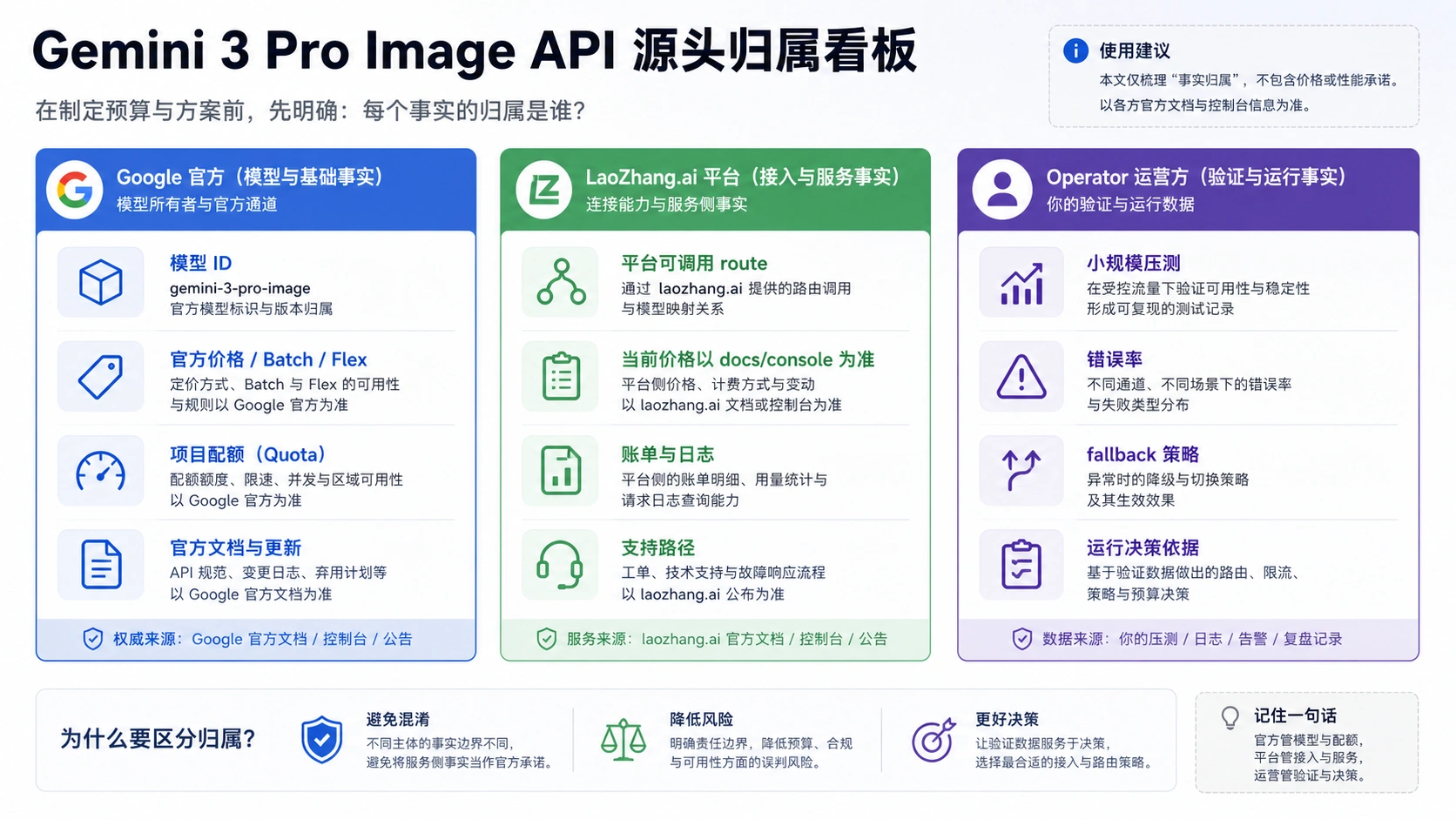The width and height of the screenshot is (1456, 819).
Task: Click the warning triangle icon for 错误率
Action: coord(1022,377)
